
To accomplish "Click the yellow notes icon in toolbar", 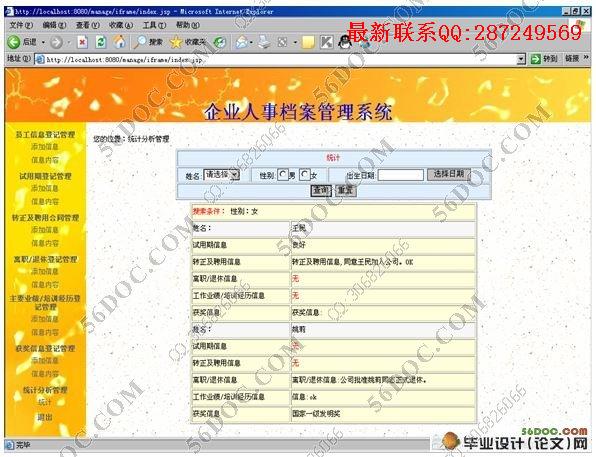I will 308,42.
